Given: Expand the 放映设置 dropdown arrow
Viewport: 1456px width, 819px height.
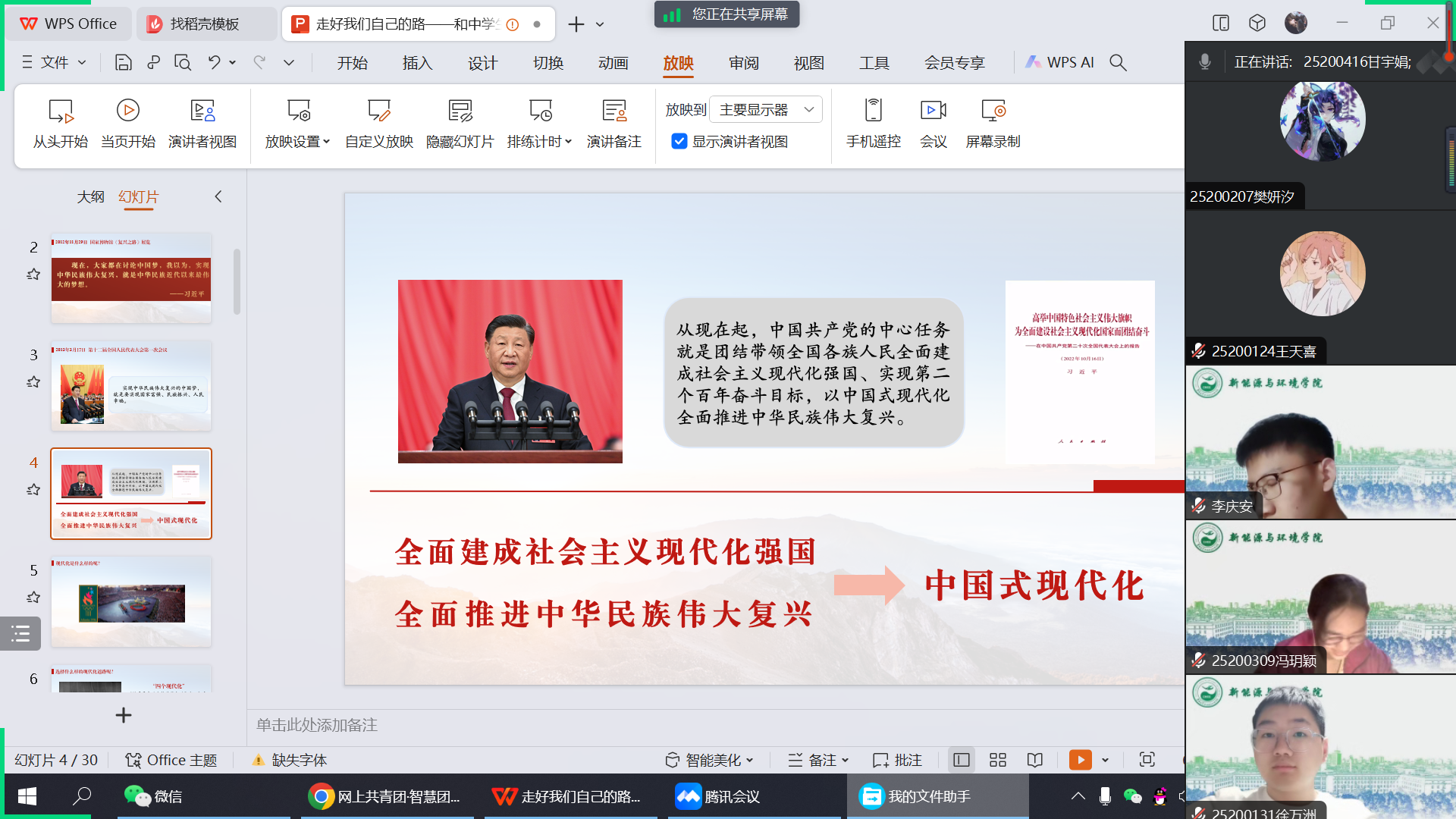Looking at the screenshot, I should click(x=327, y=142).
